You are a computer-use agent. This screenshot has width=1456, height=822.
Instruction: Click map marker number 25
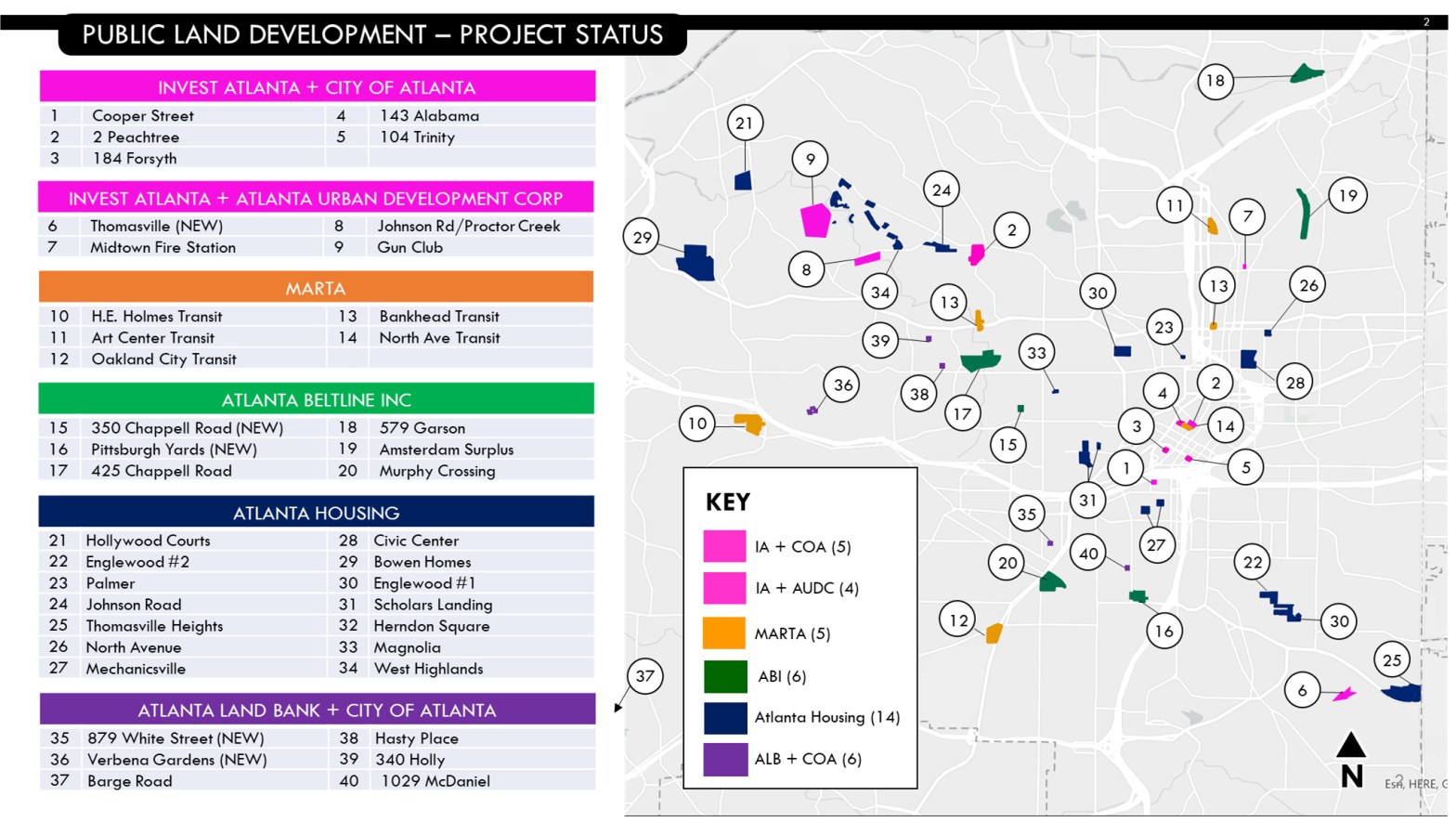click(1391, 660)
